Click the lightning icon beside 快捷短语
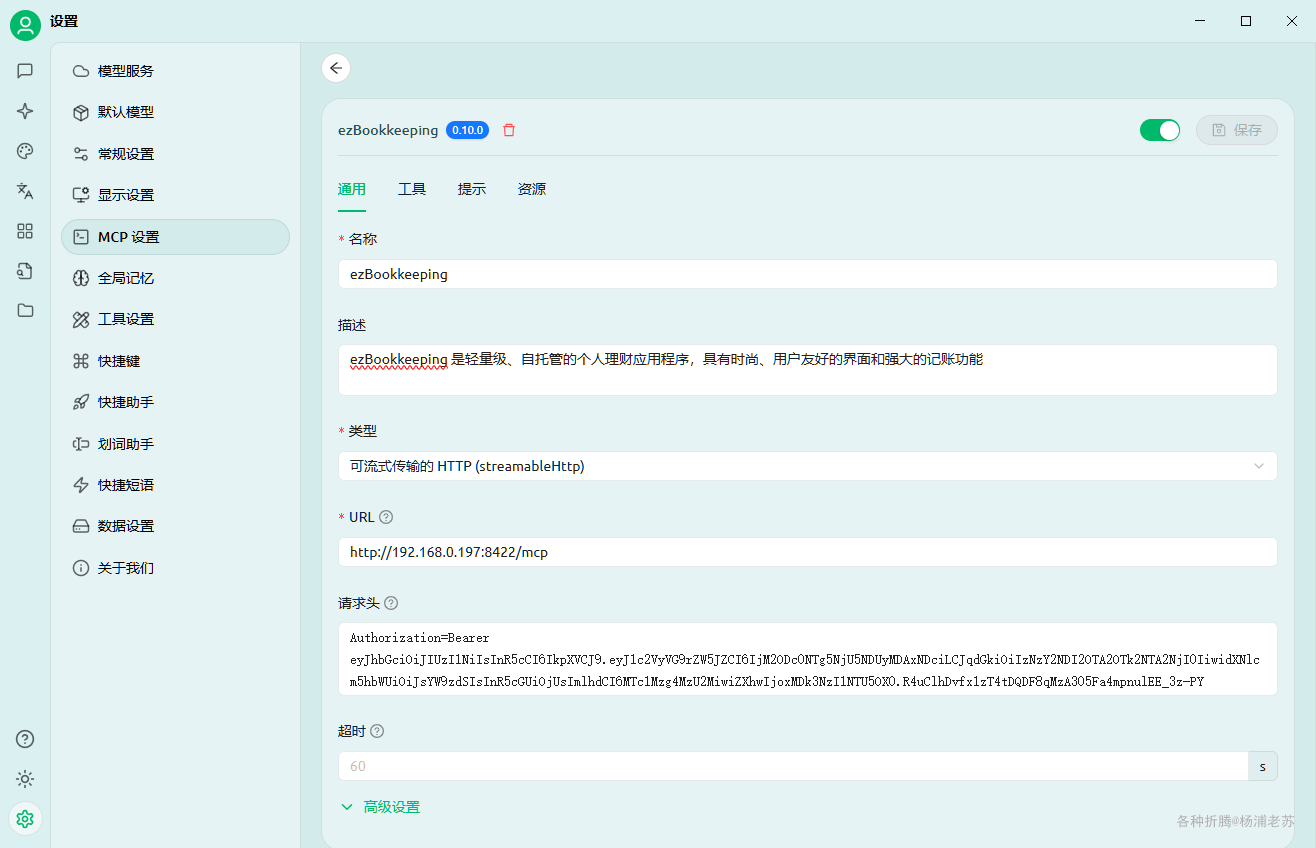The height and width of the screenshot is (848, 1316). 81,485
